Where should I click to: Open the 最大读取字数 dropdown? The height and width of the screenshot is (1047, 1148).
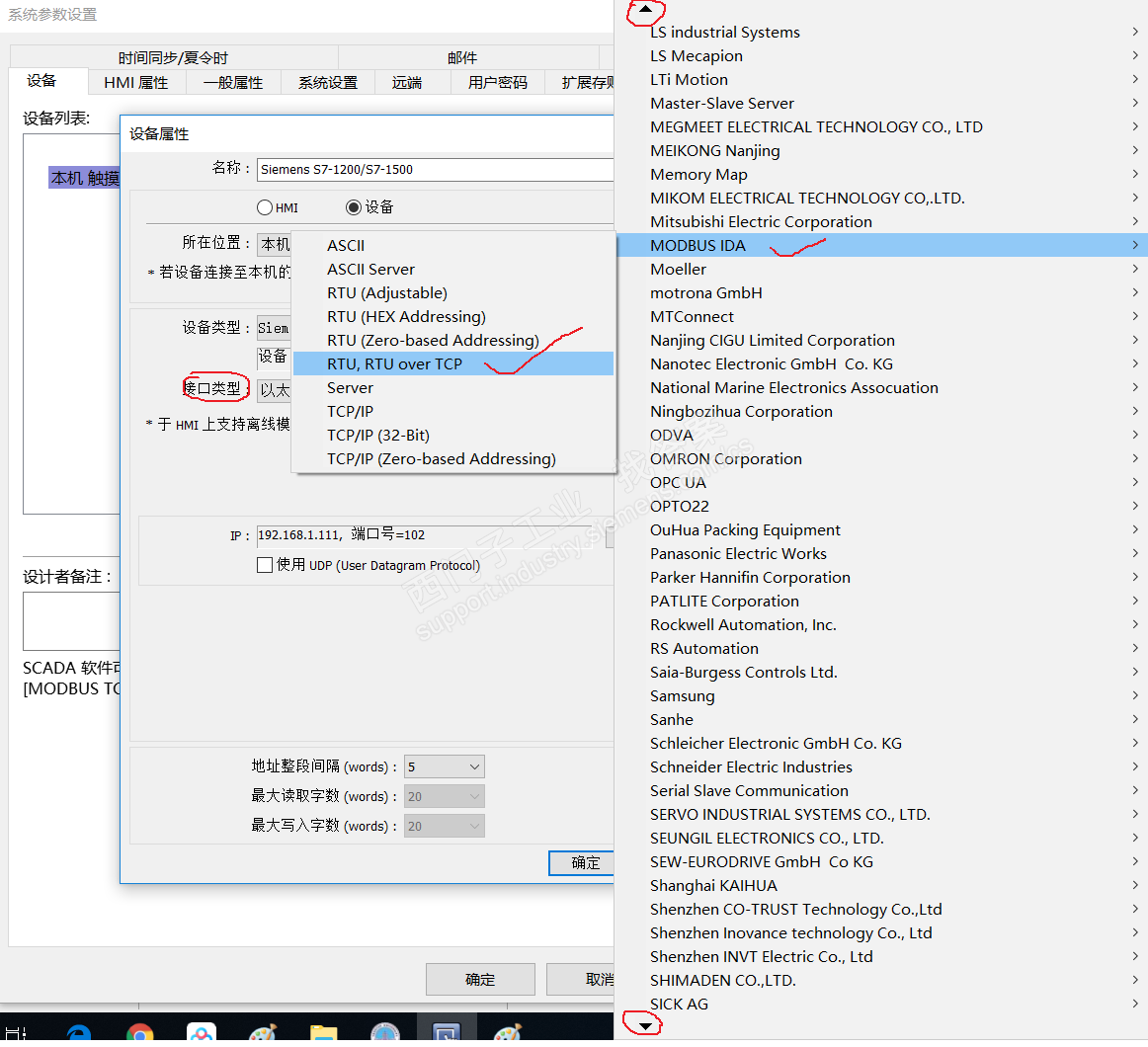click(445, 796)
